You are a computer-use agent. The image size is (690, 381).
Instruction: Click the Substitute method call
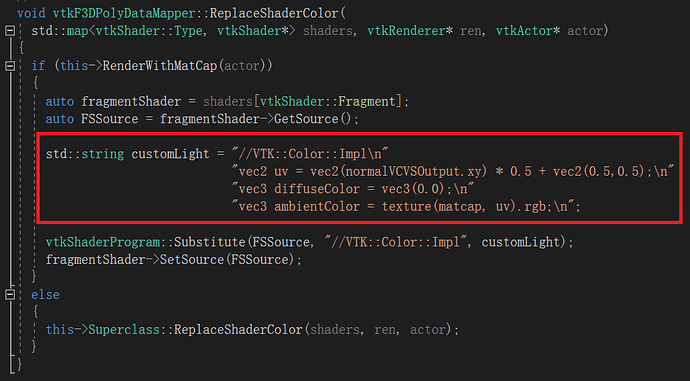click(x=209, y=242)
